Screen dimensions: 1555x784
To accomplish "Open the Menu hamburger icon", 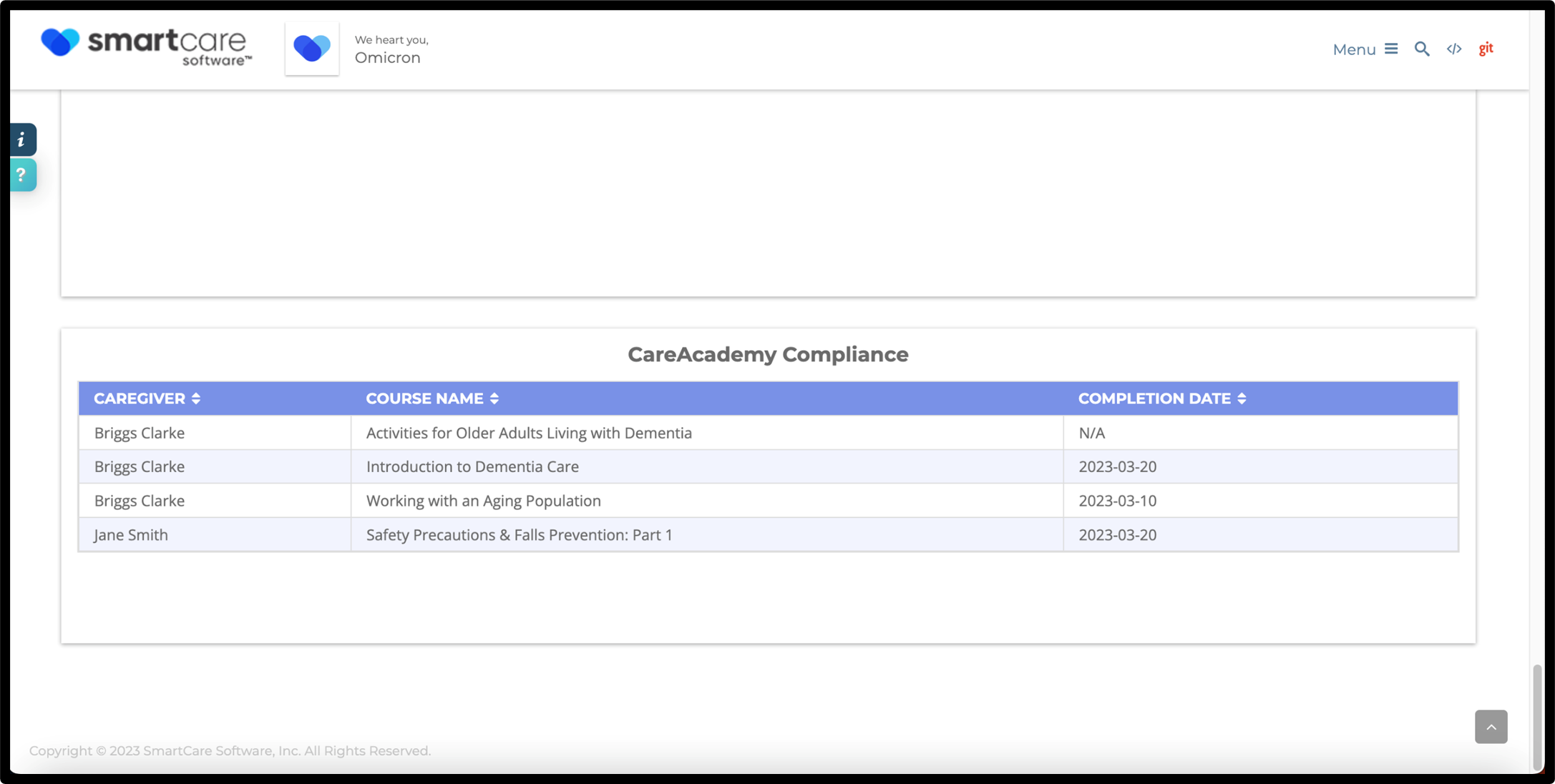I will coord(1391,49).
